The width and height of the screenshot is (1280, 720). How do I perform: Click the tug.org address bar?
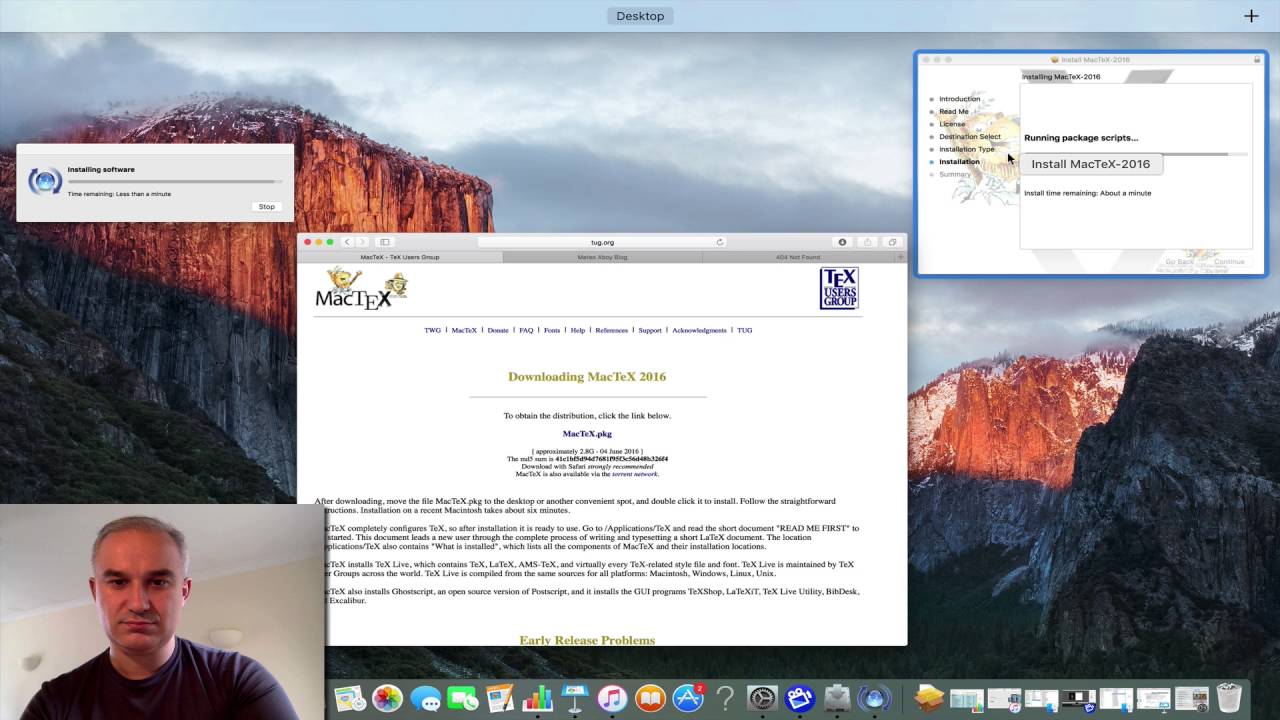point(602,242)
